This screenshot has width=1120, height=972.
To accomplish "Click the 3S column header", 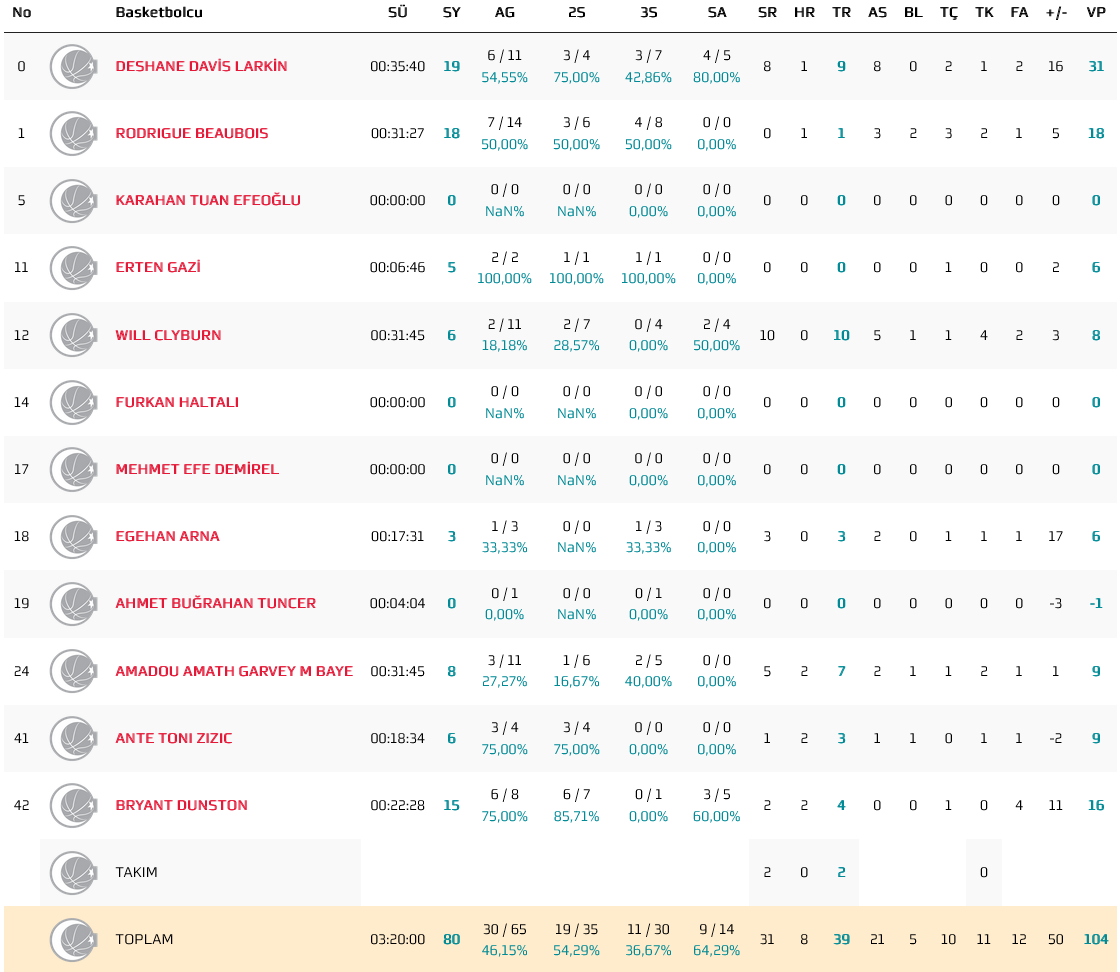I will click(648, 12).
